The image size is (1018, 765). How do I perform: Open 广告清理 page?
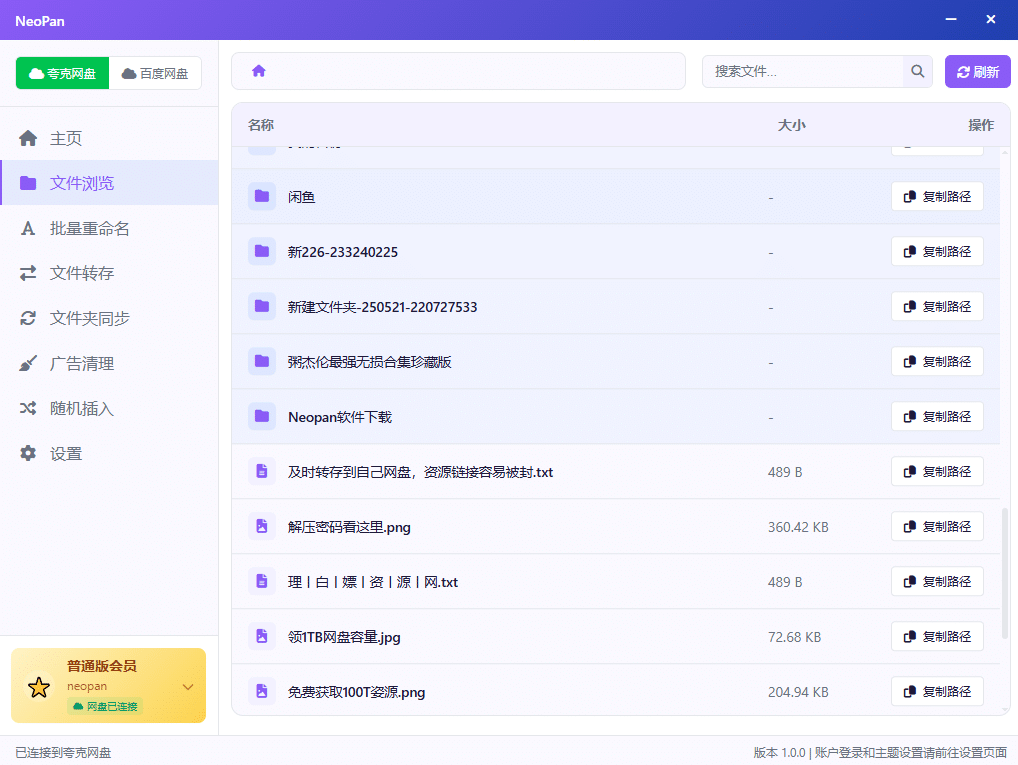click(x=109, y=364)
